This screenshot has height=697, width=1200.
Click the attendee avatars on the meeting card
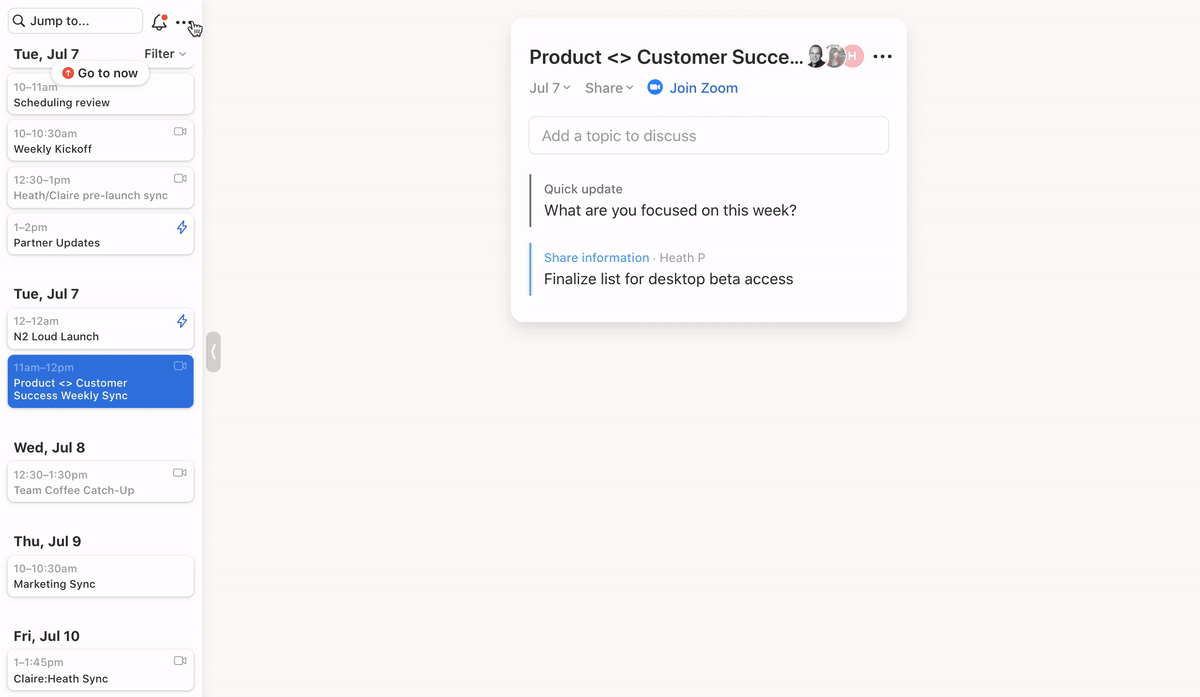click(834, 57)
